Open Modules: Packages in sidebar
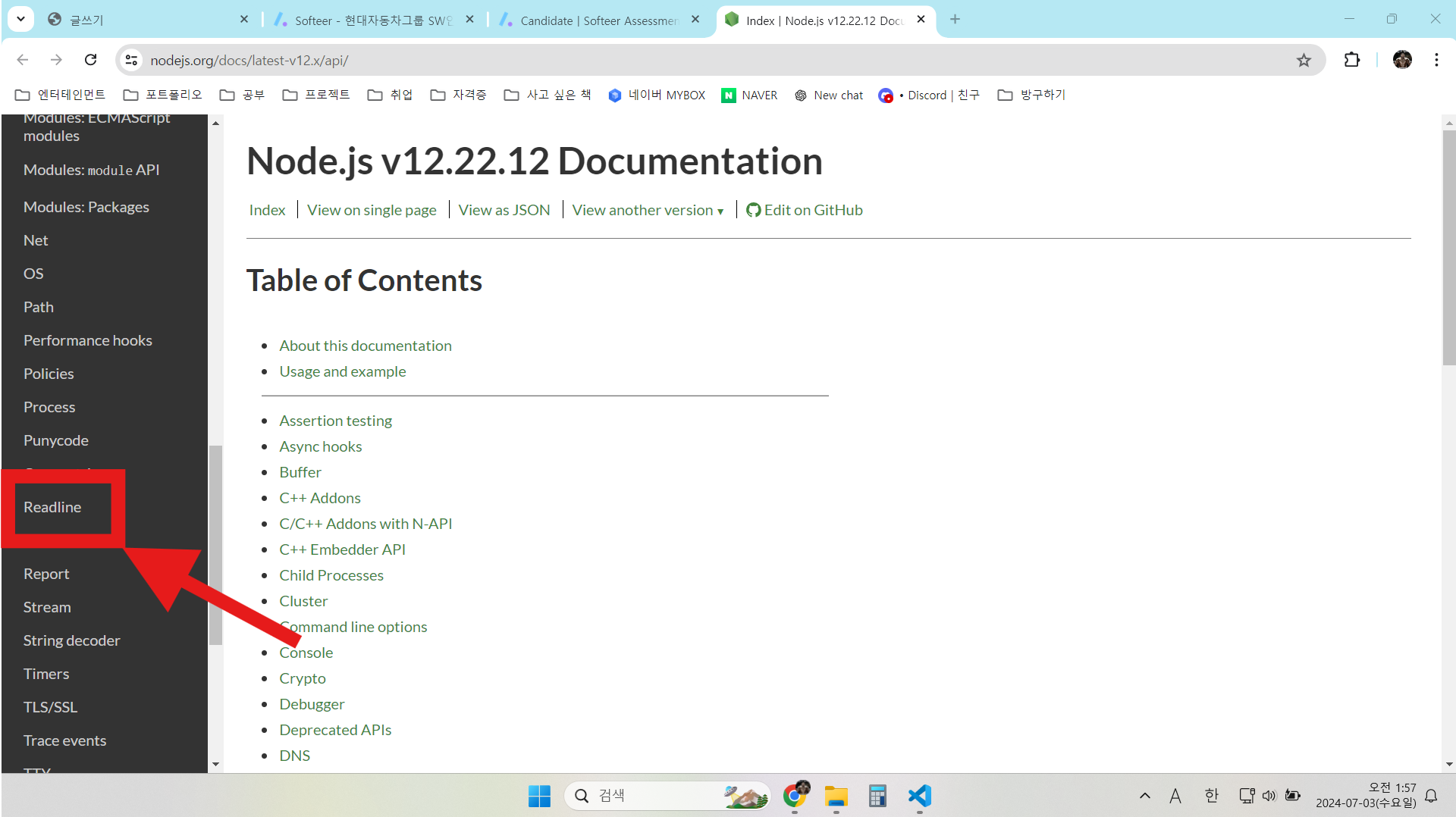The image size is (1456, 817). pyautogui.click(x=86, y=207)
